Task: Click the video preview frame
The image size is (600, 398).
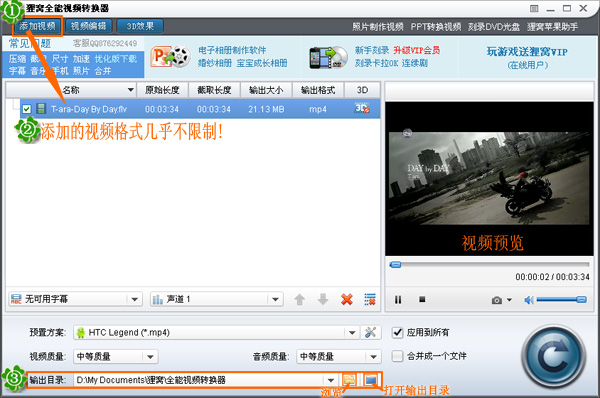Action: click(489, 178)
